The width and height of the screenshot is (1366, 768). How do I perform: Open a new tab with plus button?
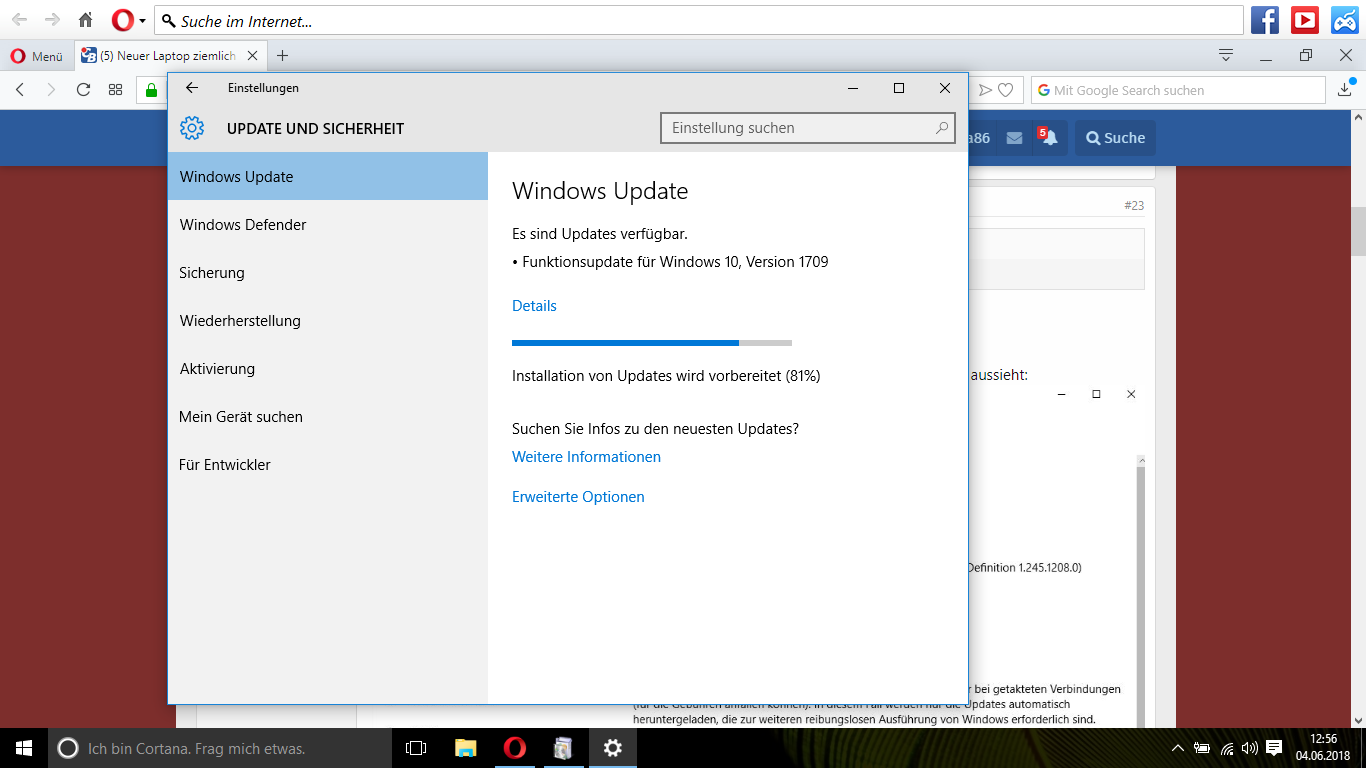[x=282, y=56]
